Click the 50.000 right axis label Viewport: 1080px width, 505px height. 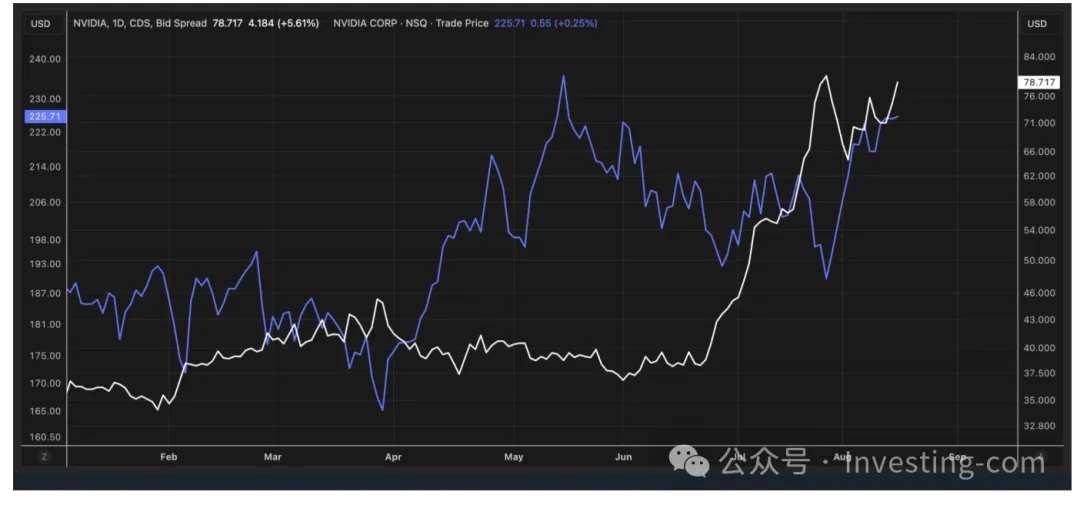pyautogui.click(x=1040, y=260)
